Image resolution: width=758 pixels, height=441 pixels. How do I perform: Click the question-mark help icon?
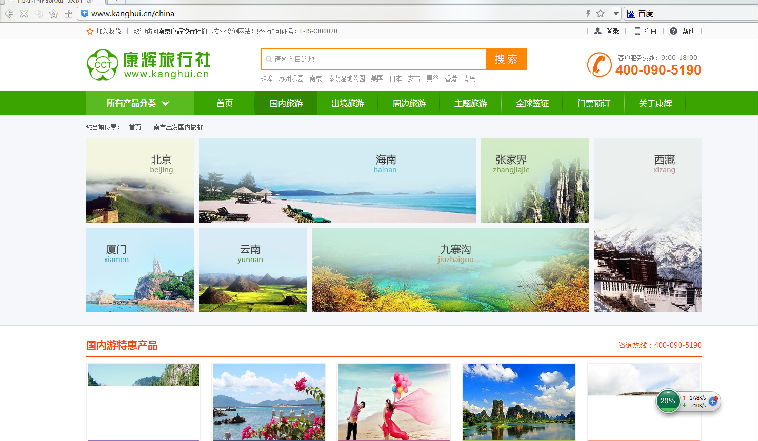[673, 31]
